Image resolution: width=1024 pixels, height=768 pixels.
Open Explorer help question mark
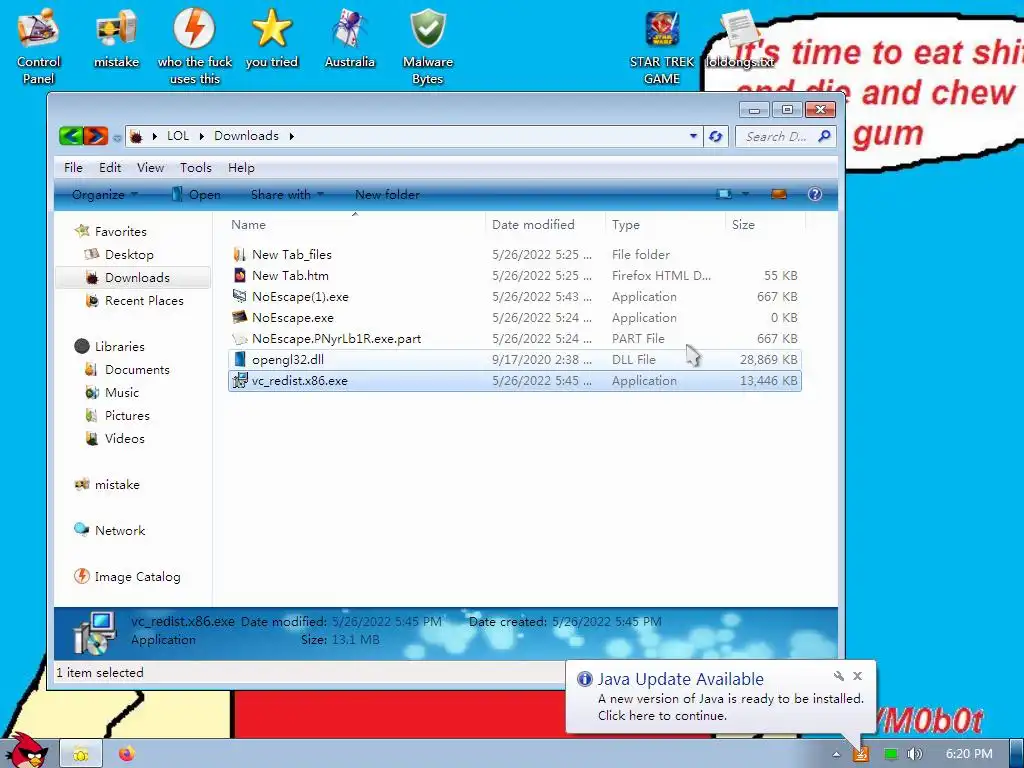[814, 194]
